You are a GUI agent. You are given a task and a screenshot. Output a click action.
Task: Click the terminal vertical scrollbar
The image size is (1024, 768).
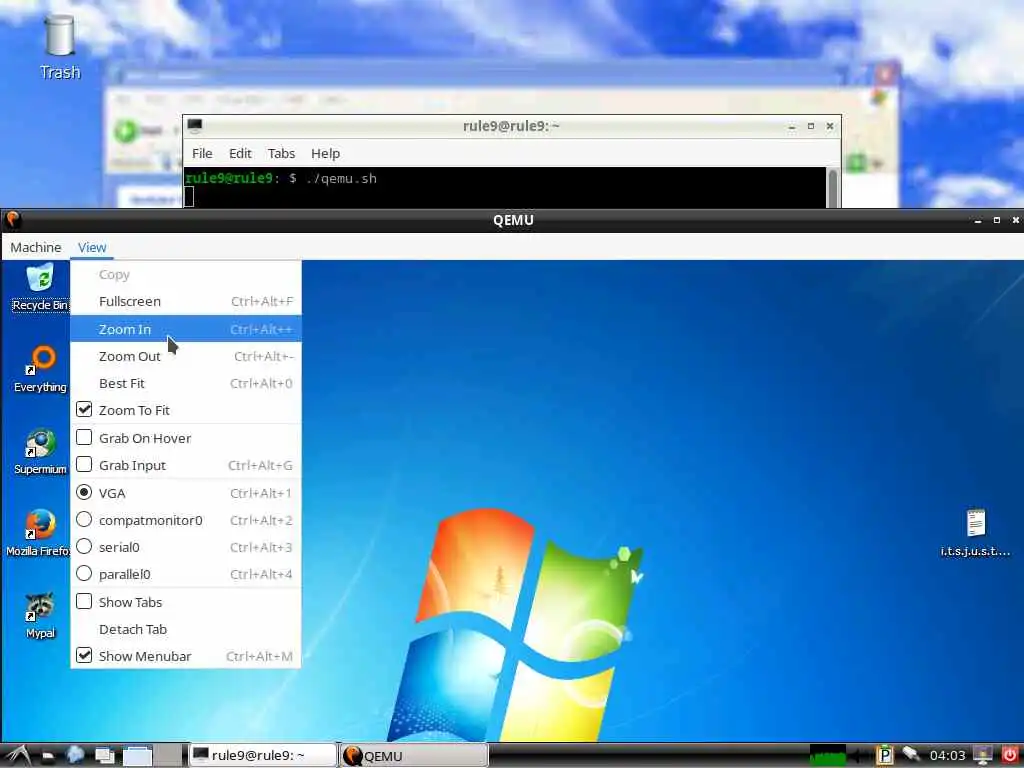tap(833, 187)
